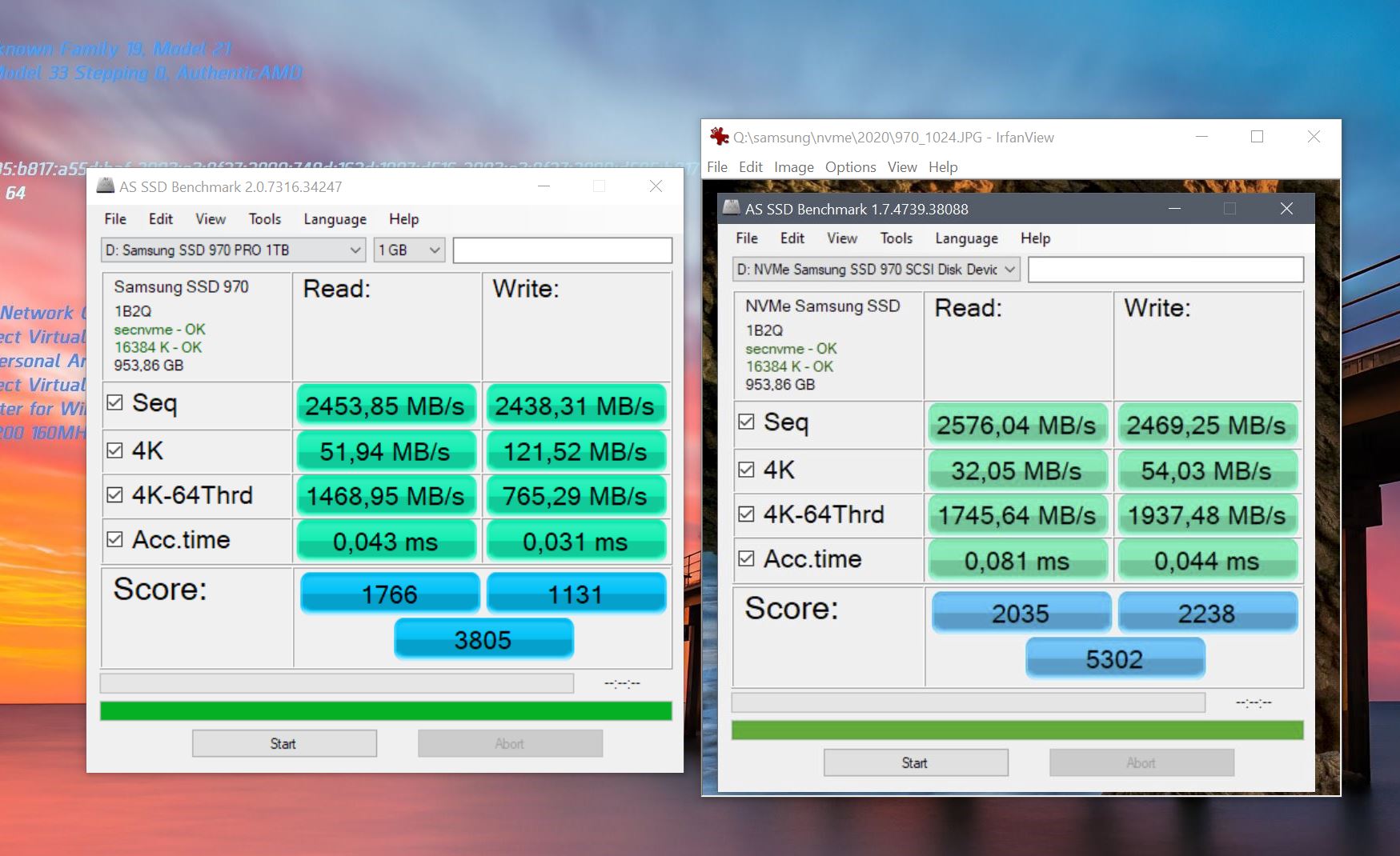1400x856 pixels.
Task: Click total score 5302 in AS SSD 1.7
Action: 1115,658
